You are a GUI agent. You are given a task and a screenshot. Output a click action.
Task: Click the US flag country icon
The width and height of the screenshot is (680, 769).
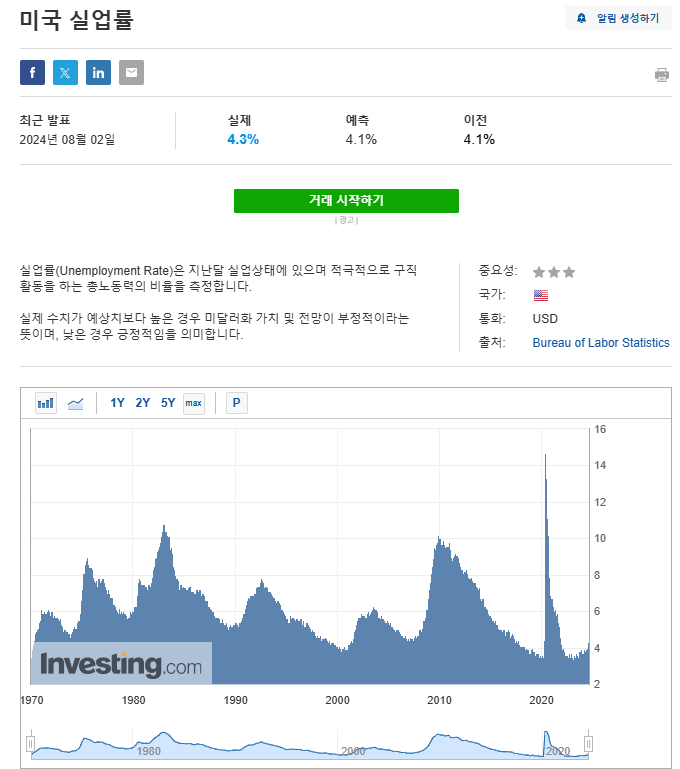[x=541, y=295]
